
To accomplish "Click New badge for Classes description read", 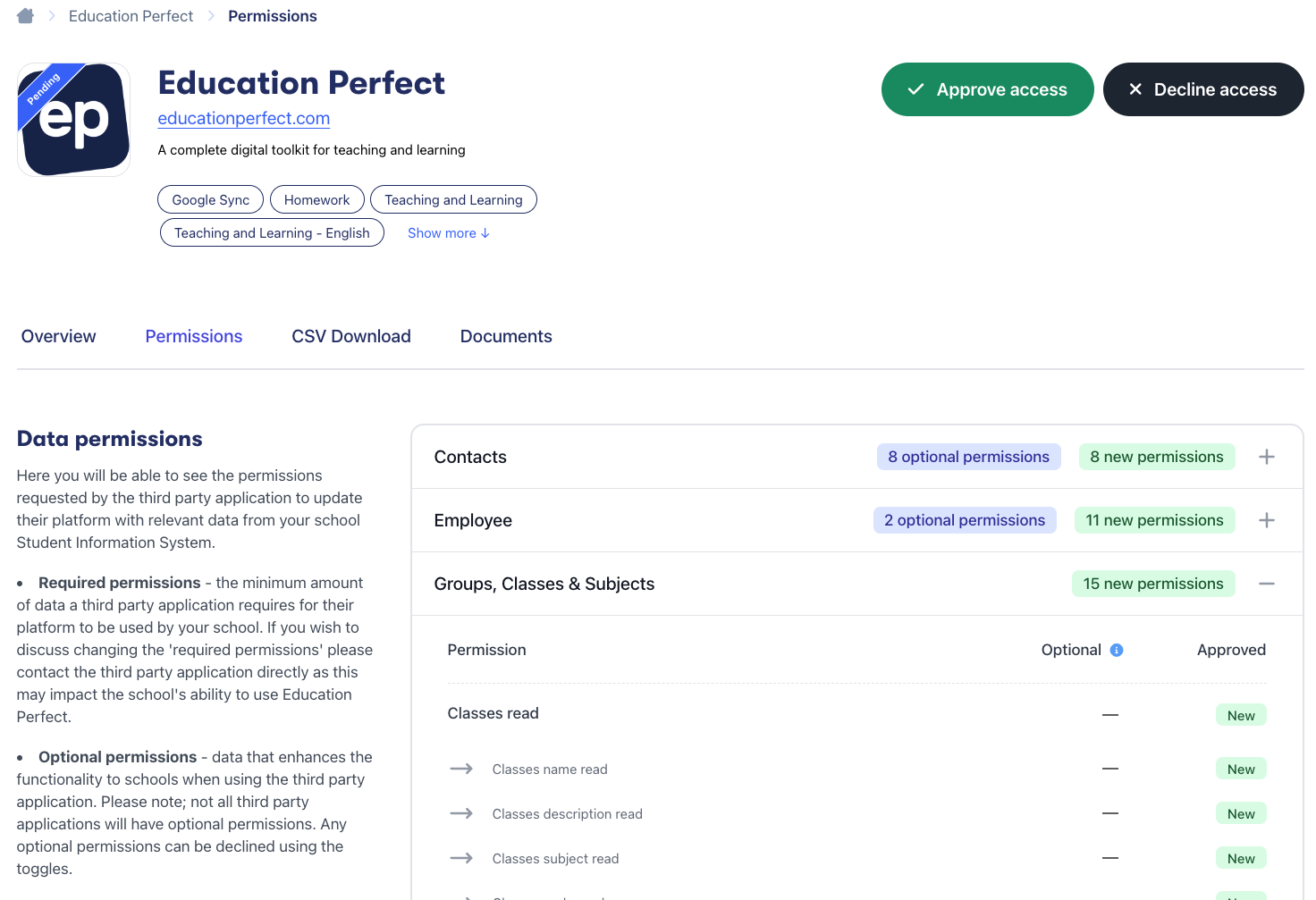I will coord(1241,813).
